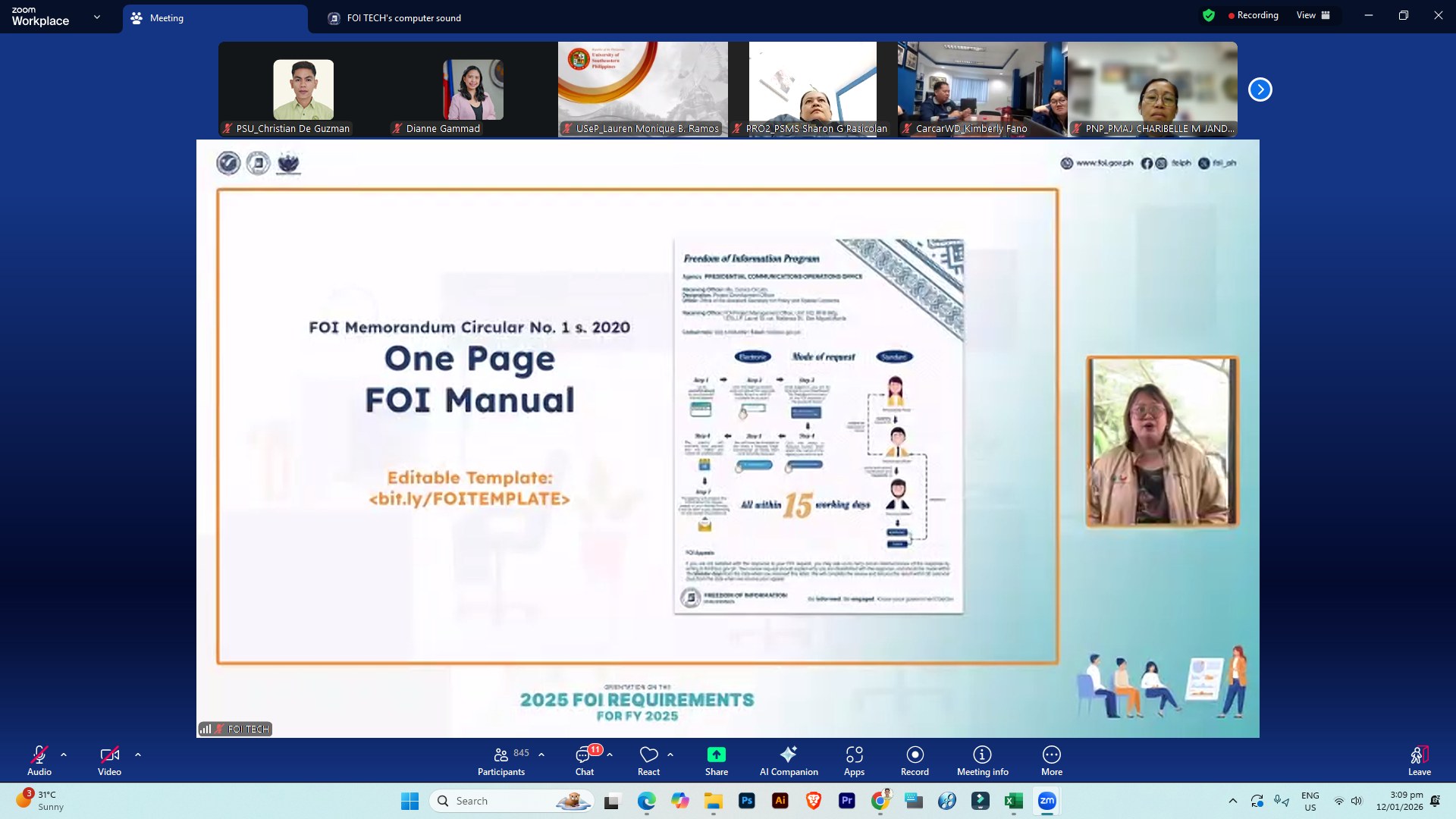Select the Meeting tab
The height and width of the screenshot is (819, 1456).
pyautogui.click(x=215, y=18)
